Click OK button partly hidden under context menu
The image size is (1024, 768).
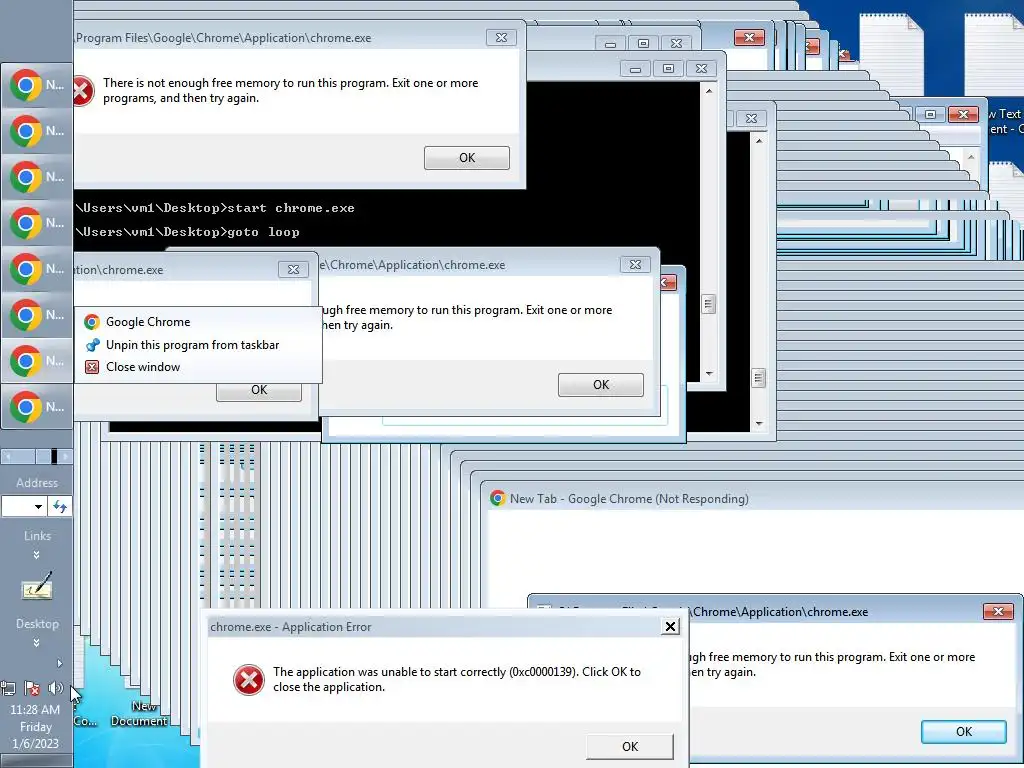coord(259,392)
